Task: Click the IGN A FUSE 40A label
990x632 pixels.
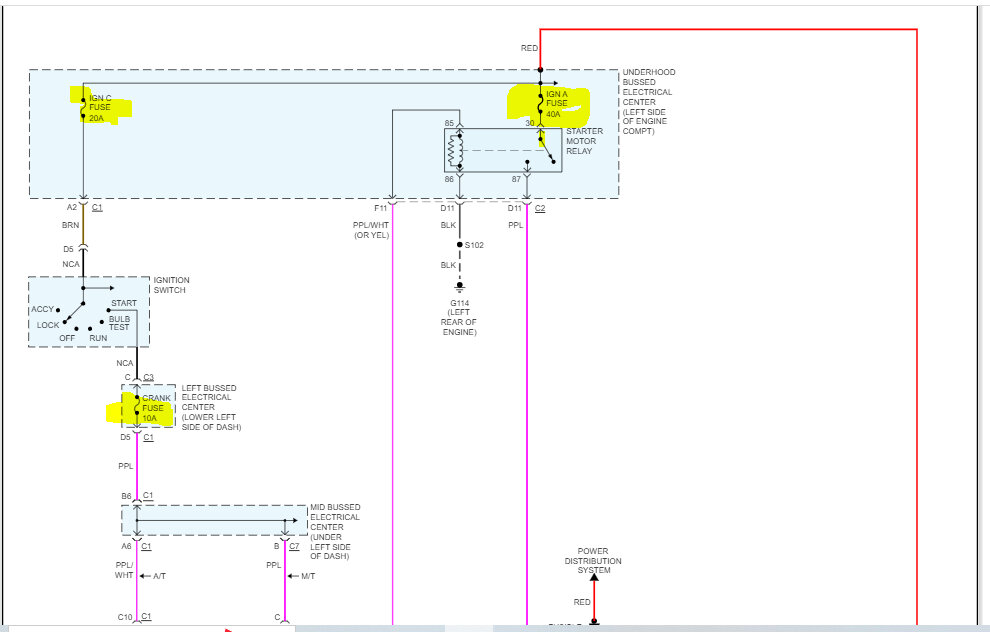Action: click(557, 104)
